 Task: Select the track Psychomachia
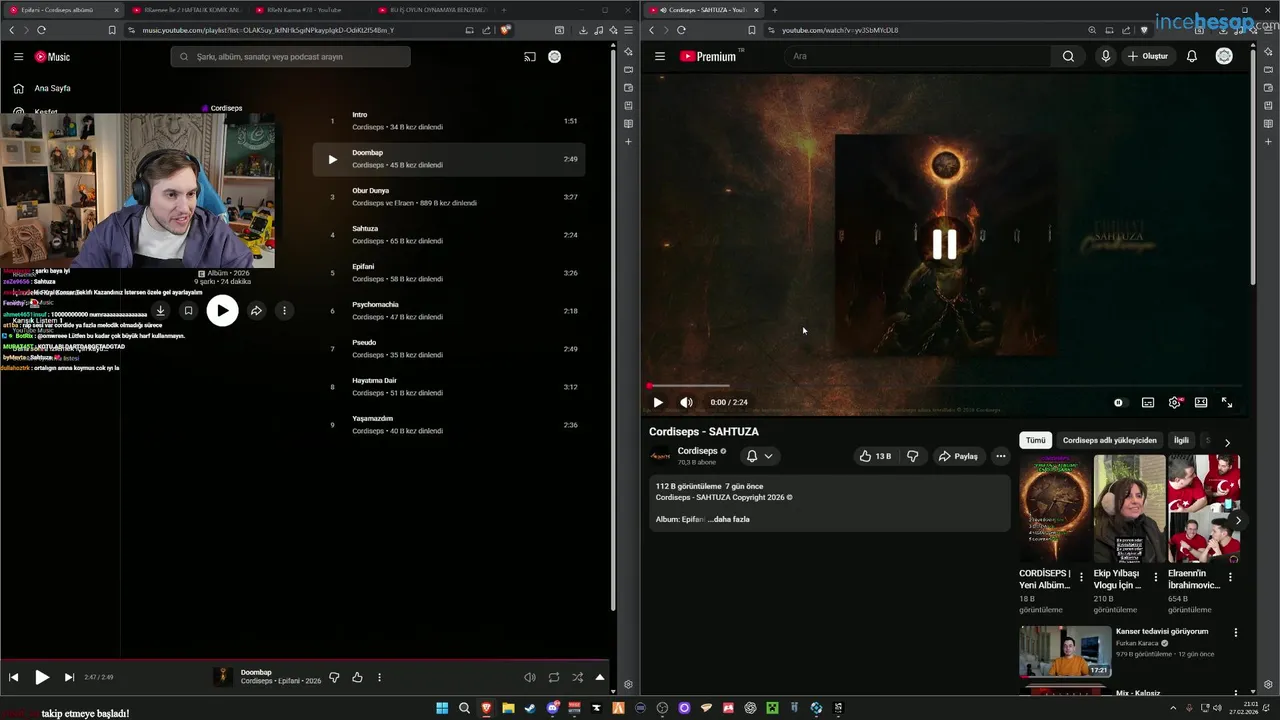point(375,305)
